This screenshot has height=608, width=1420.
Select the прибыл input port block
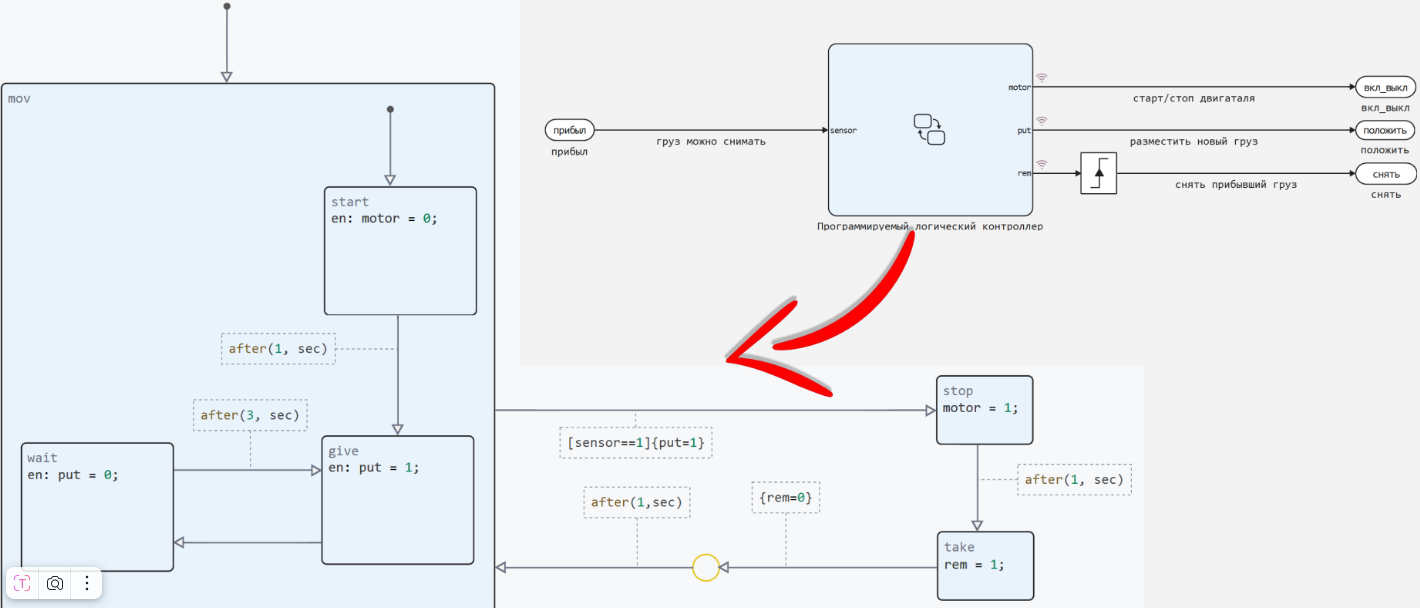(x=570, y=130)
